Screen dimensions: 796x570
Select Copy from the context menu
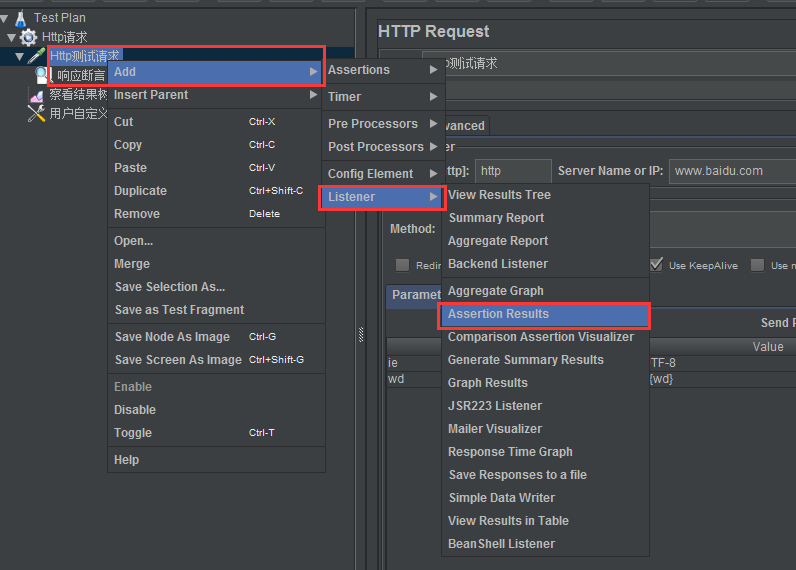216,145
